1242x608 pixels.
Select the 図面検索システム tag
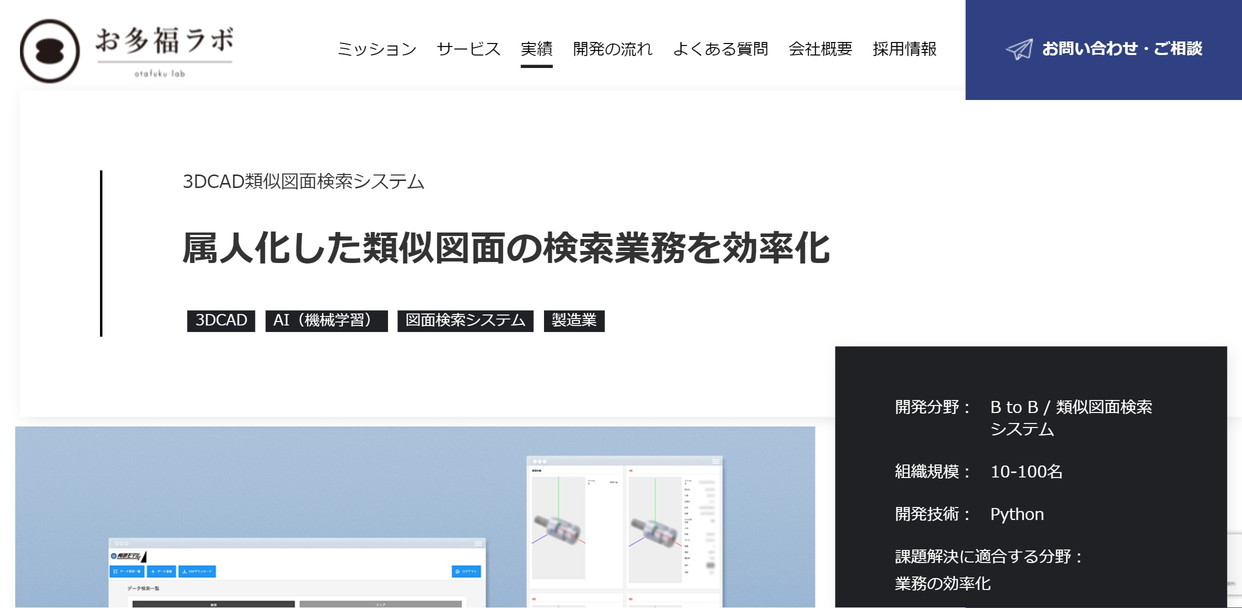[x=466, y=321]
